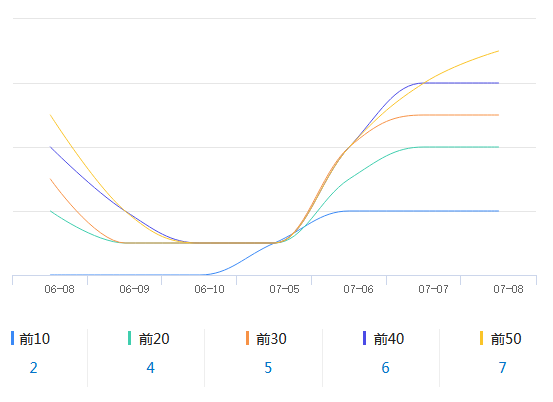Open the count 6 link under 前40

385,368
